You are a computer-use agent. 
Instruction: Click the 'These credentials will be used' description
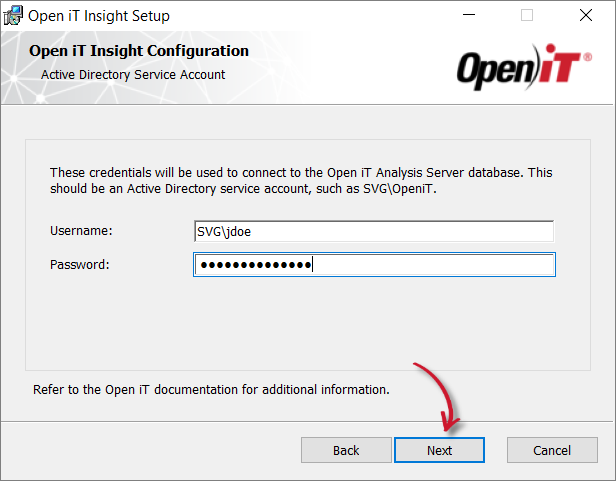point(301,180)
